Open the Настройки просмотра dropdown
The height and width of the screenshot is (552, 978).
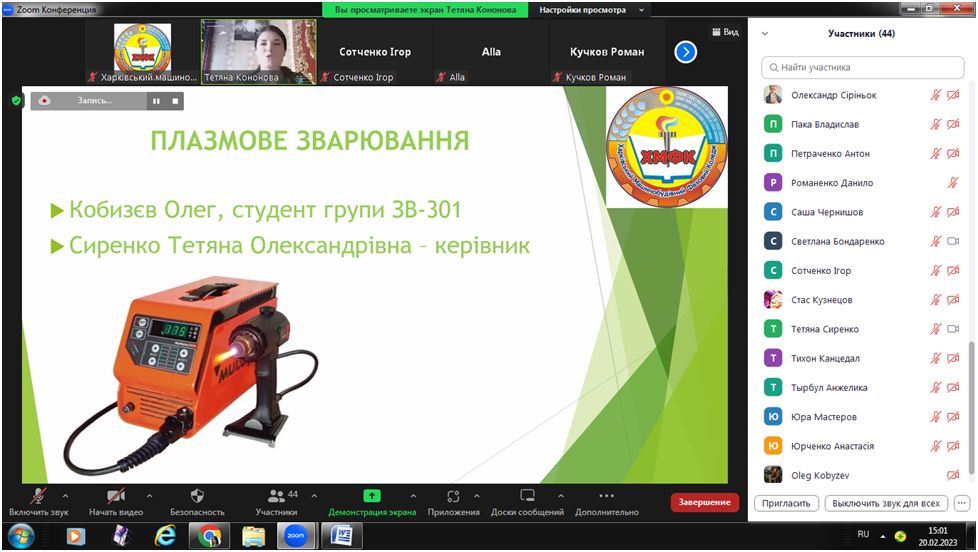pyautogui.click(x=591, y=10)
